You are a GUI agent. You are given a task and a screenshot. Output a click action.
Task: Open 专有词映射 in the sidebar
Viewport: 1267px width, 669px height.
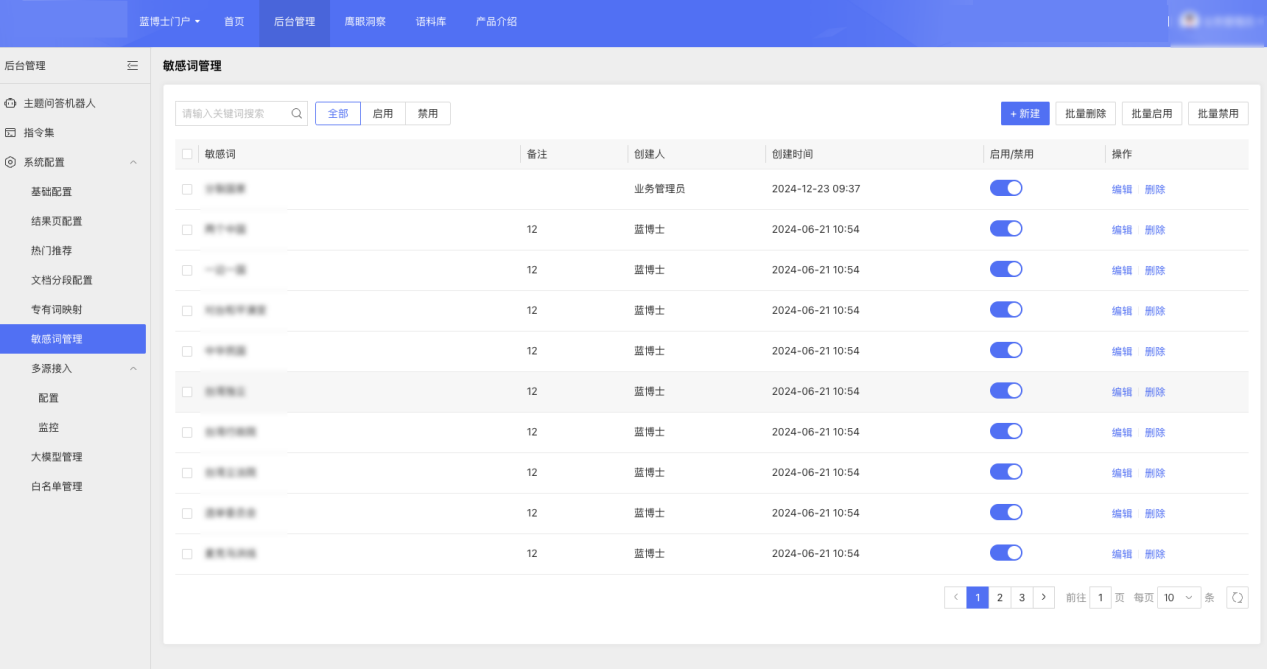pyautogui.click(x=56, y=309)
